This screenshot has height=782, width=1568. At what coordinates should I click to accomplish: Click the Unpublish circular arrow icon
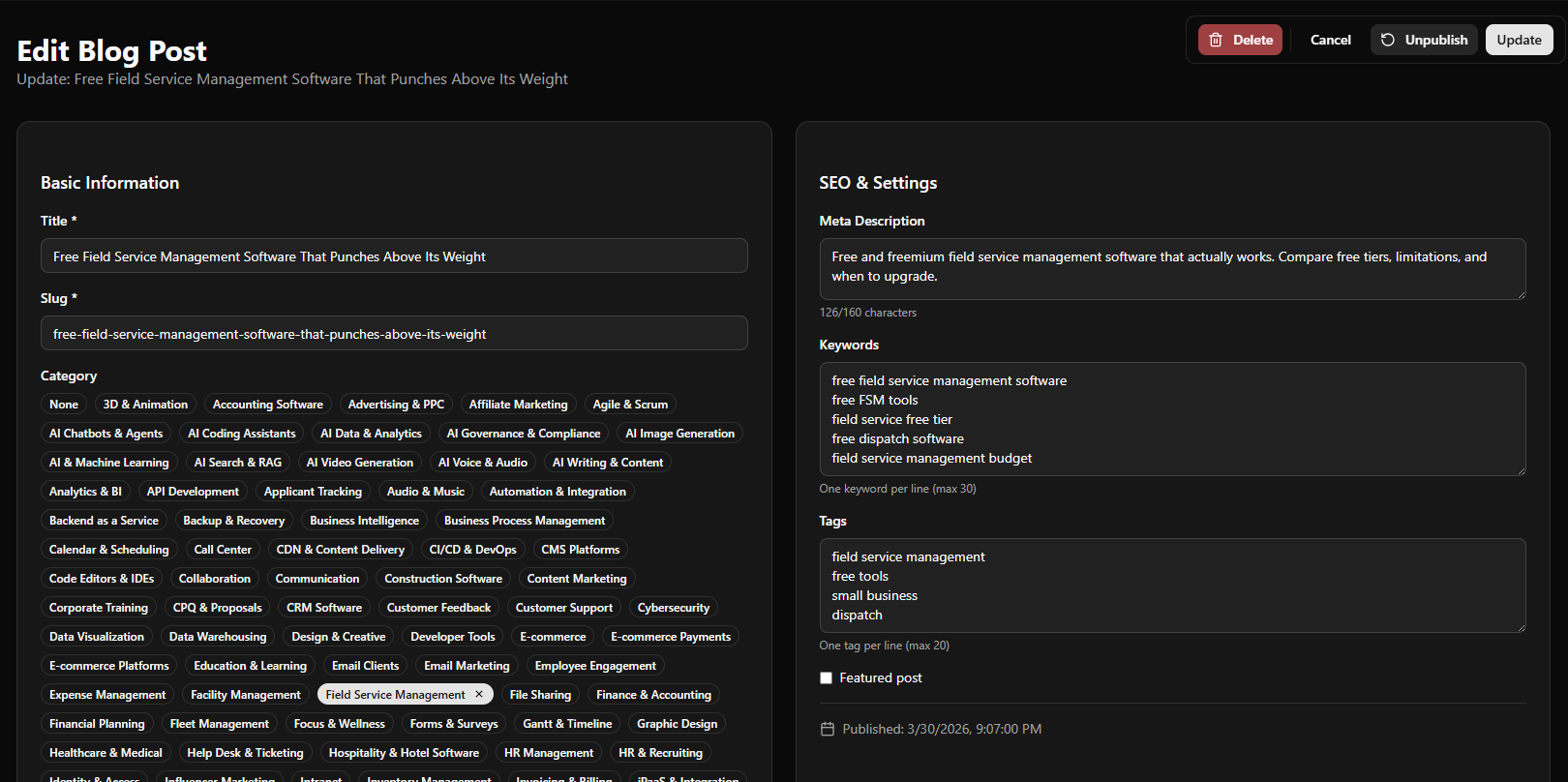coord(1387,40)
